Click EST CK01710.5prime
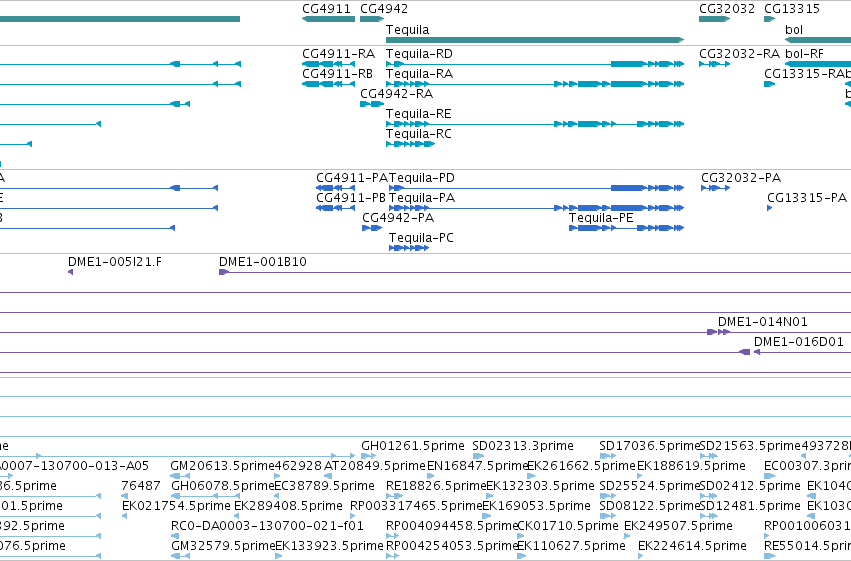 [x=568, y=526]
